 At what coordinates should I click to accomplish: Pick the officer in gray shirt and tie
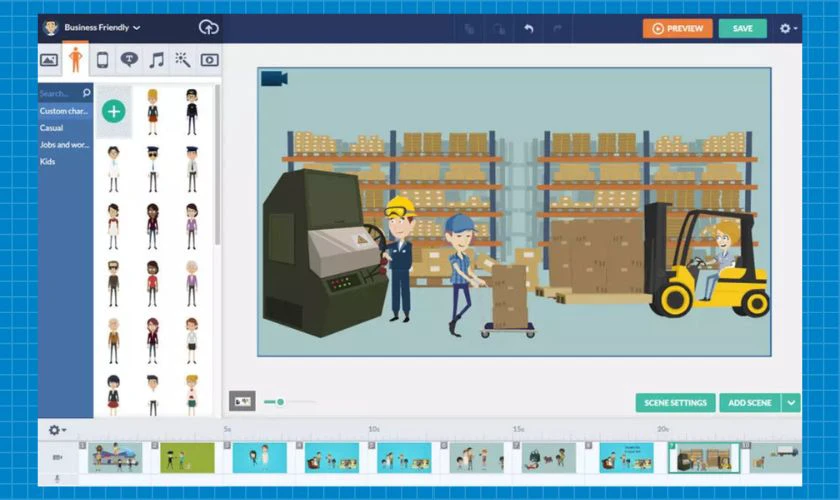pyautogui.click(x=192, y=169)
